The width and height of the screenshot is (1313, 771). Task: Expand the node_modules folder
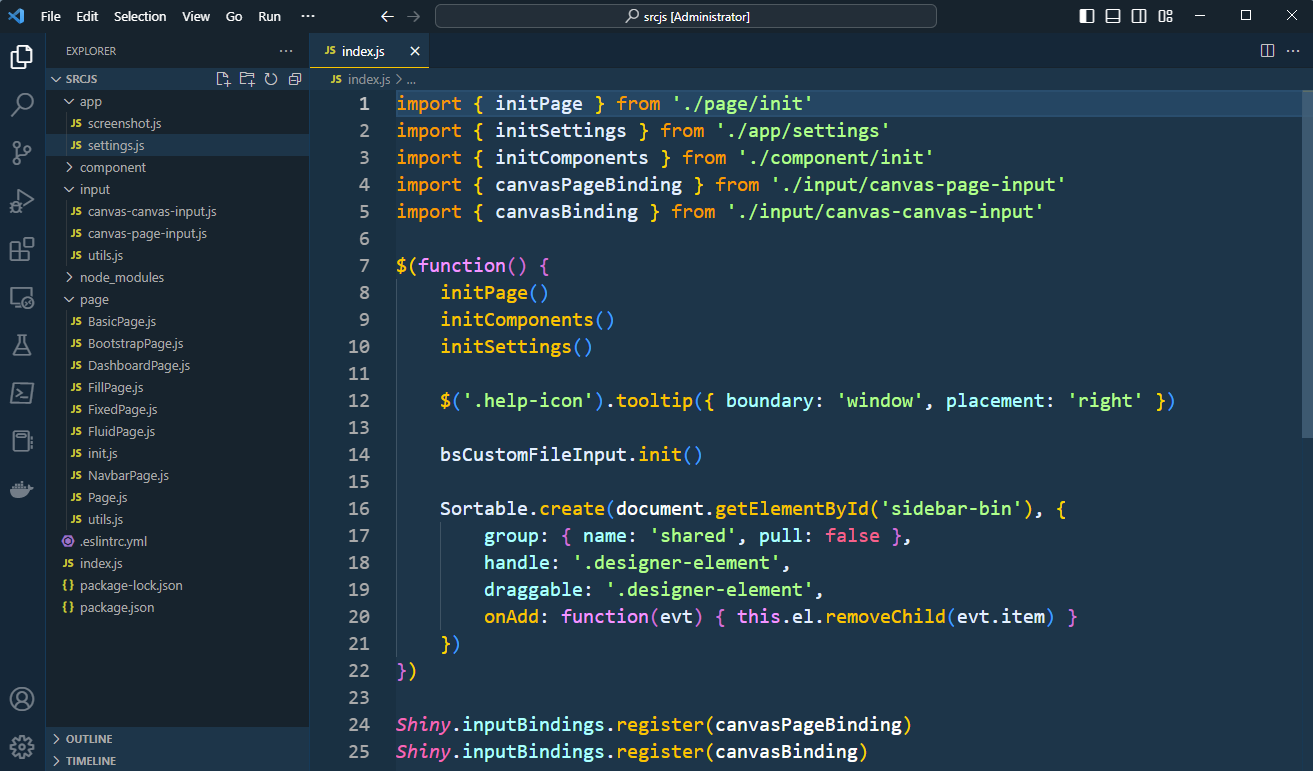[x=121, y=277]
